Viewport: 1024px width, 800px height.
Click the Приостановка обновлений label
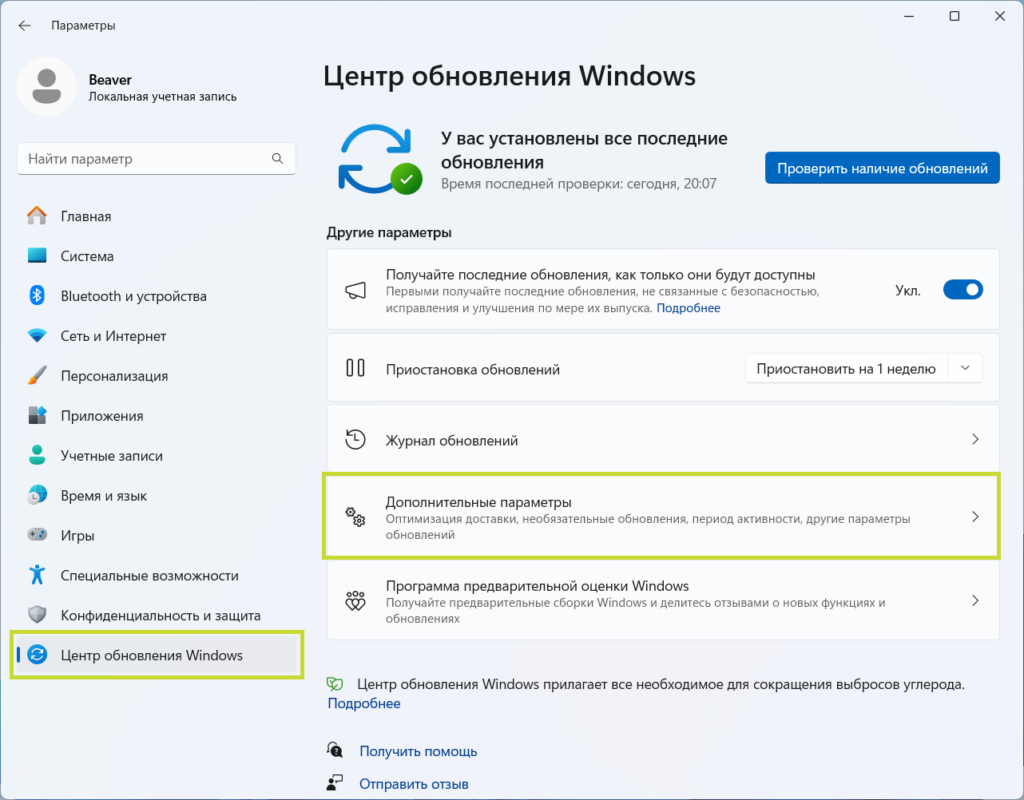coord(472,369)
